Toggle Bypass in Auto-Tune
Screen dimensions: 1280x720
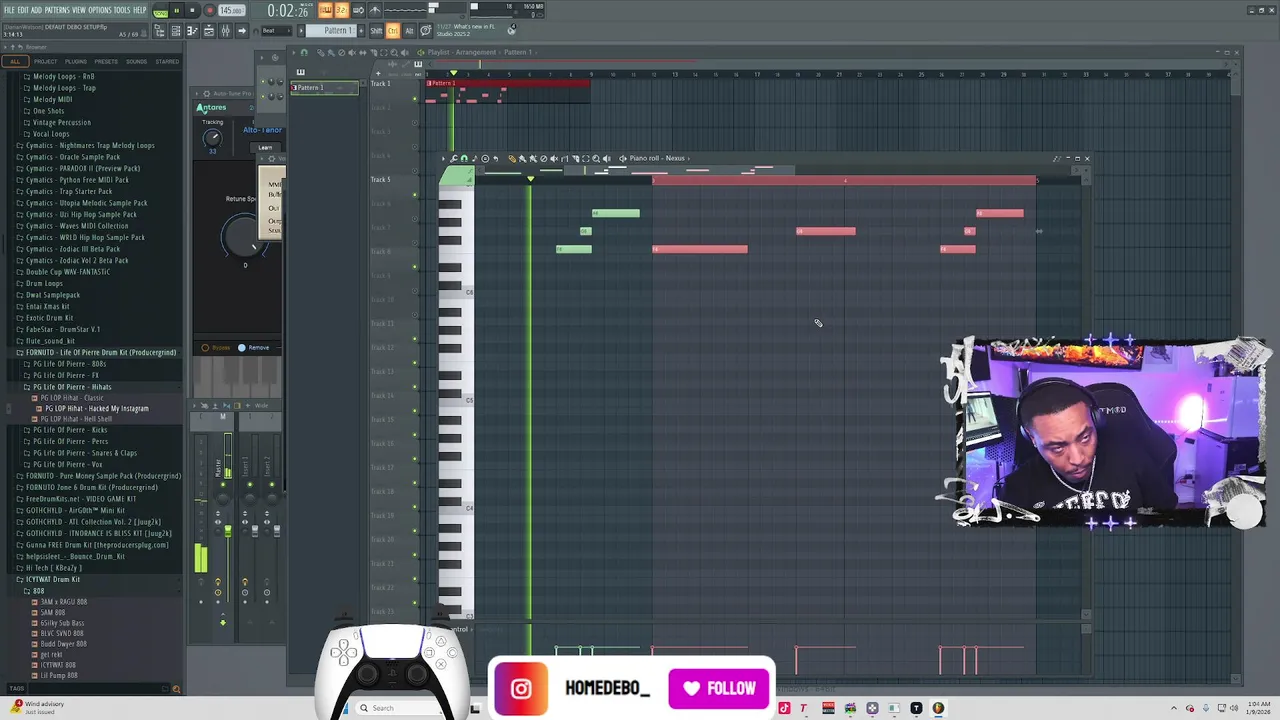pyautogui.click(x=216, y=347)
